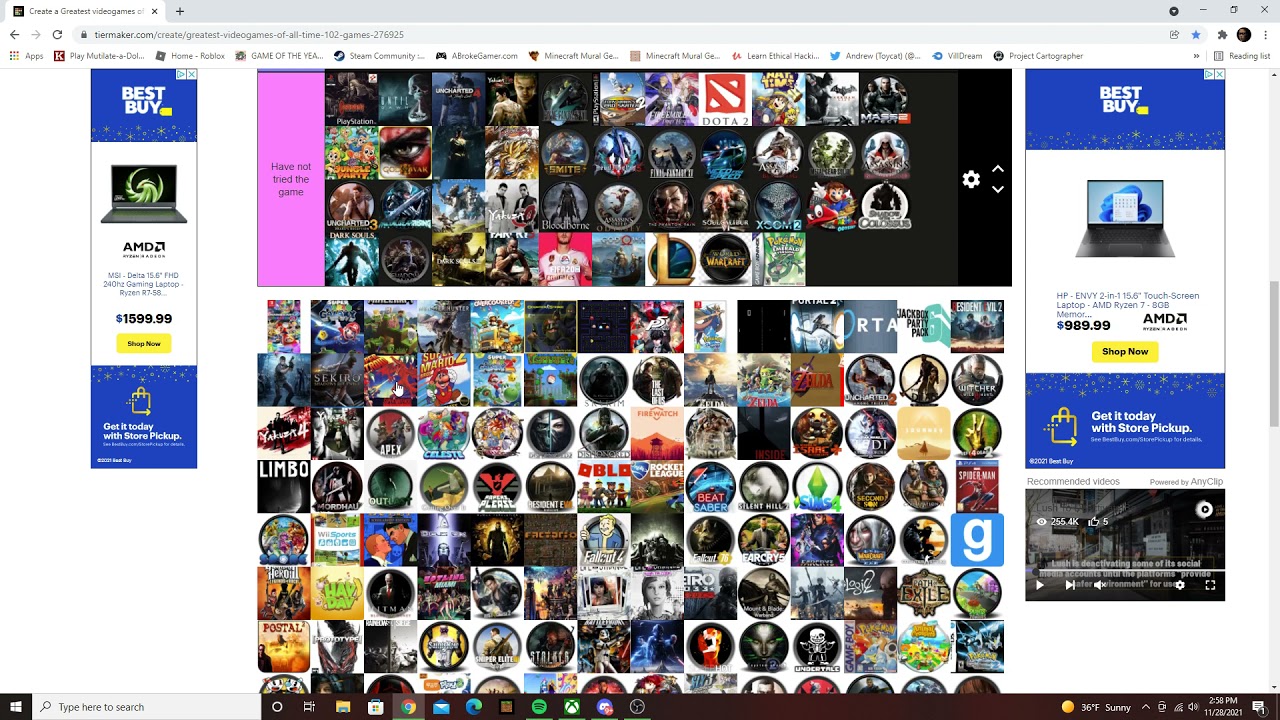This screenshot has width=1280, height=720.
Task: Move the tier row up
Action: click(x=997, y=169)
